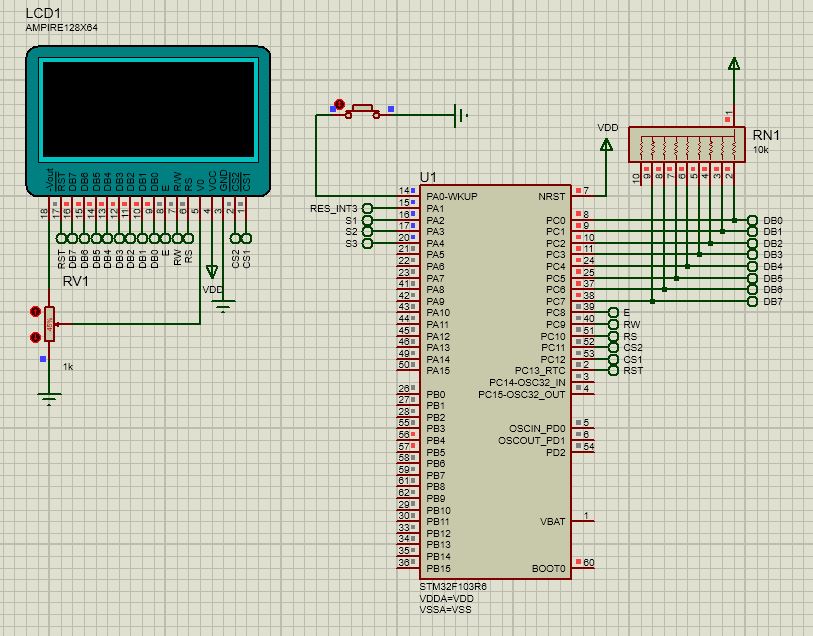Click the E terminal at PC8
813x636 pixels.
[613, 313]
